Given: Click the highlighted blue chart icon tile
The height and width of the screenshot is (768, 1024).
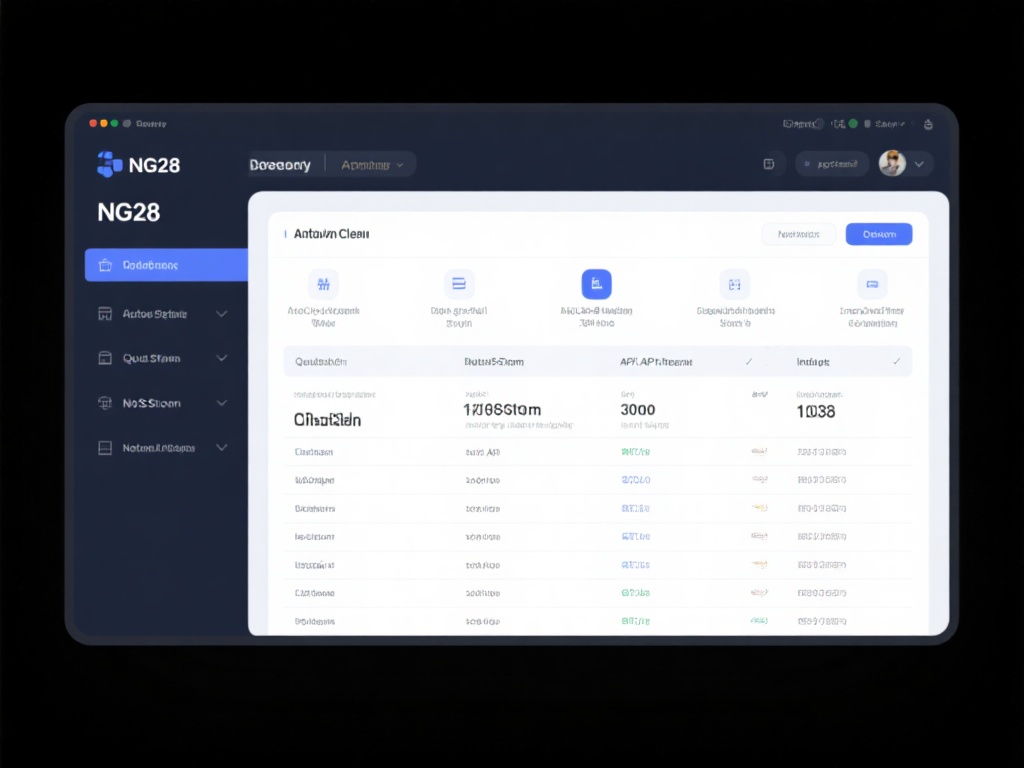Looking at the screenshot, I should 596,284.
